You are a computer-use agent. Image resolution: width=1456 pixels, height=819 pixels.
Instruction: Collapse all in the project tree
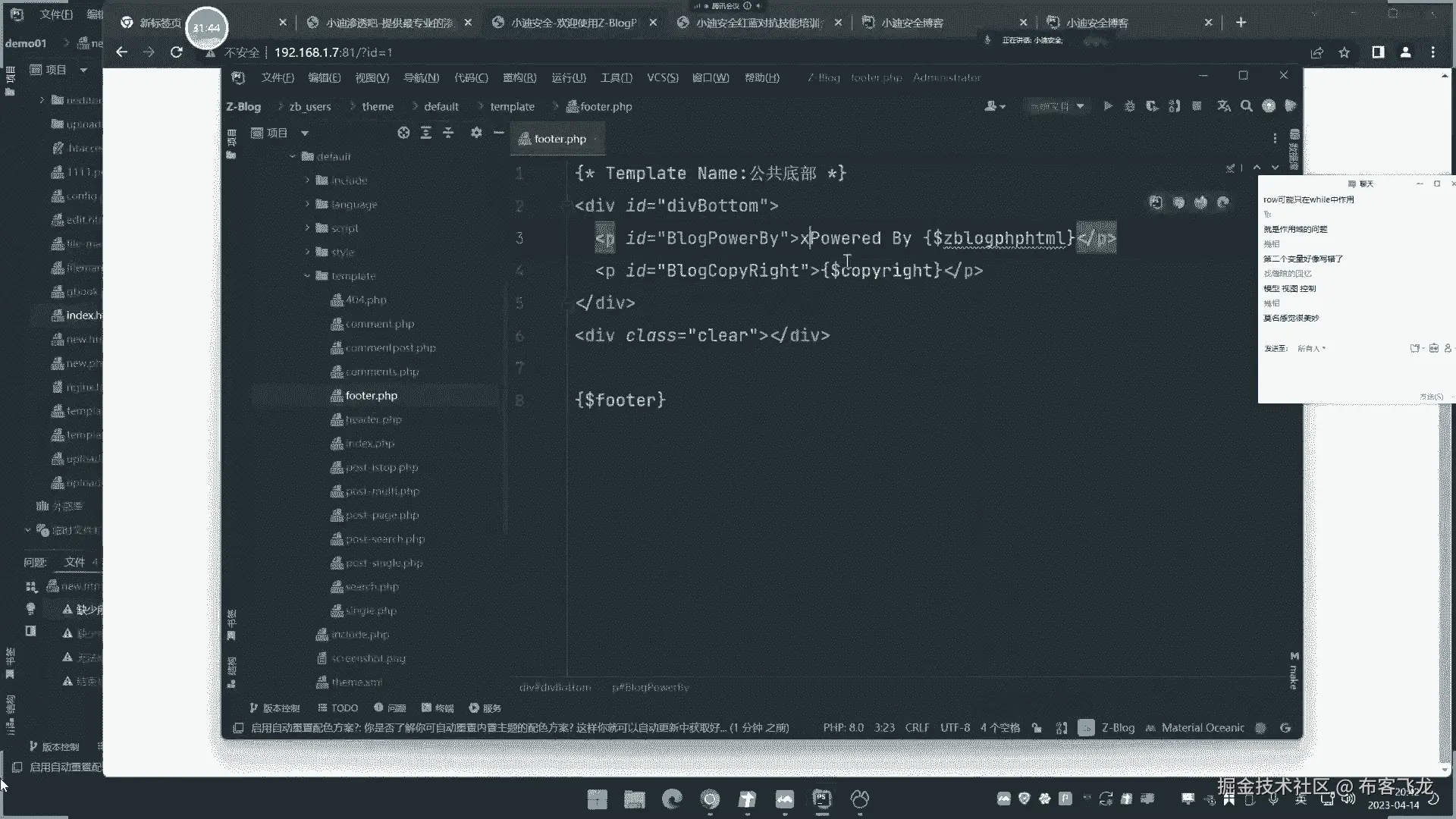[x=448, y=133]
